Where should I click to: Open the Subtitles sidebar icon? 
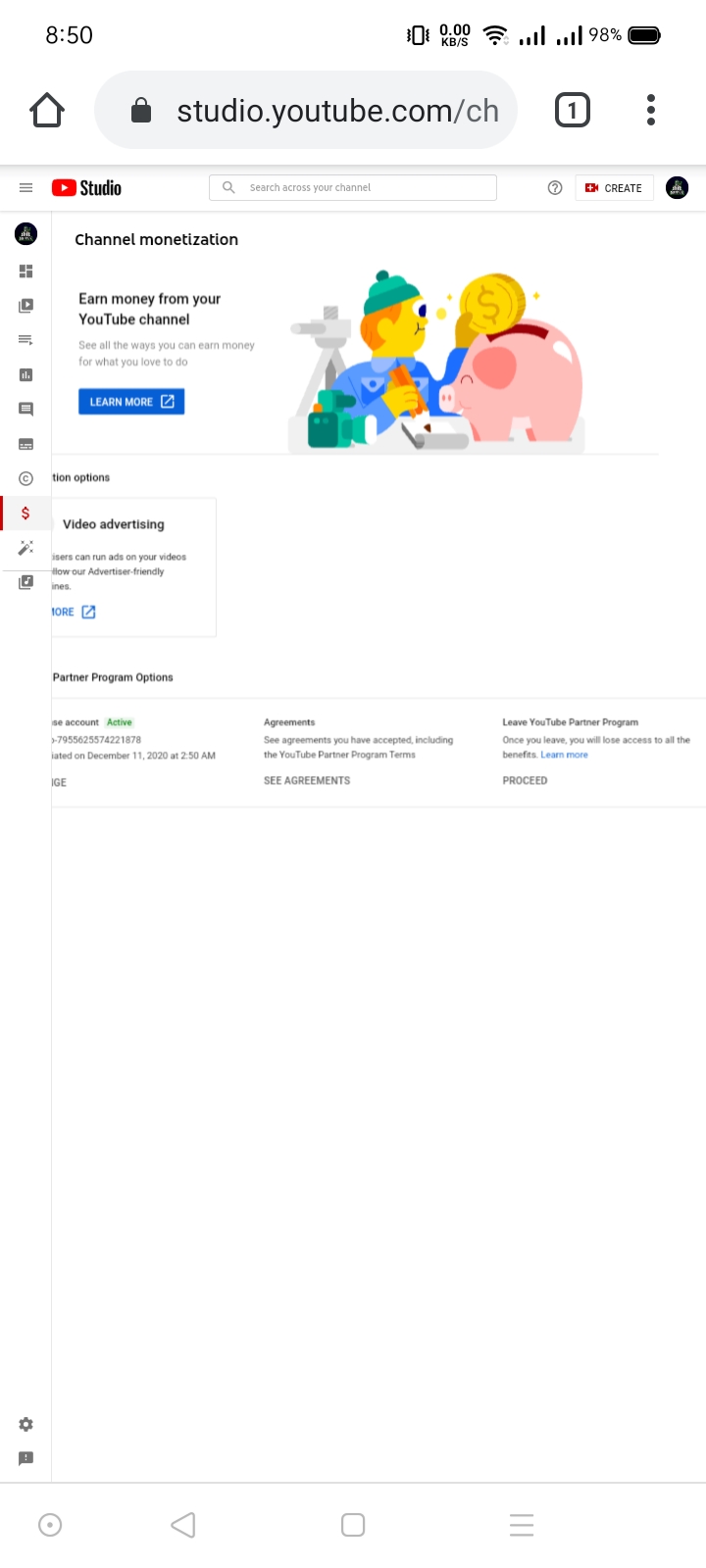pos(26,444)
